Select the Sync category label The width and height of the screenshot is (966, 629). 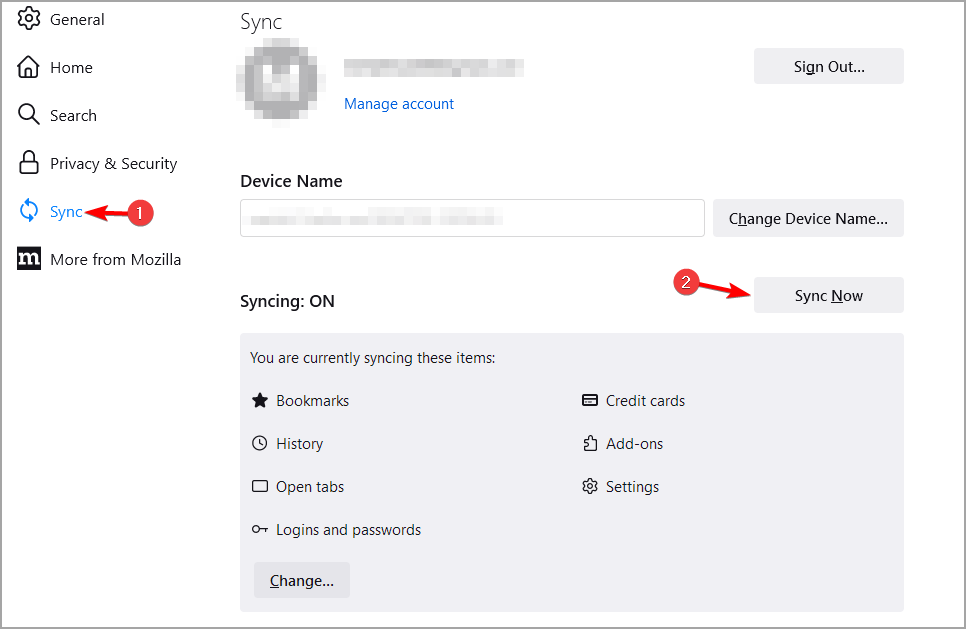coord(66,212)
